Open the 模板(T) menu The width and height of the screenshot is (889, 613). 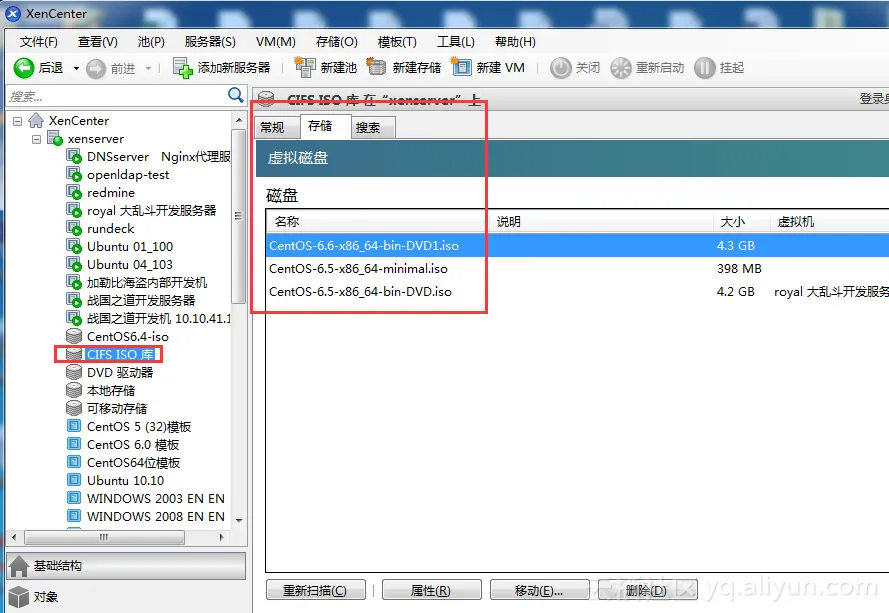tap(397, 42)
